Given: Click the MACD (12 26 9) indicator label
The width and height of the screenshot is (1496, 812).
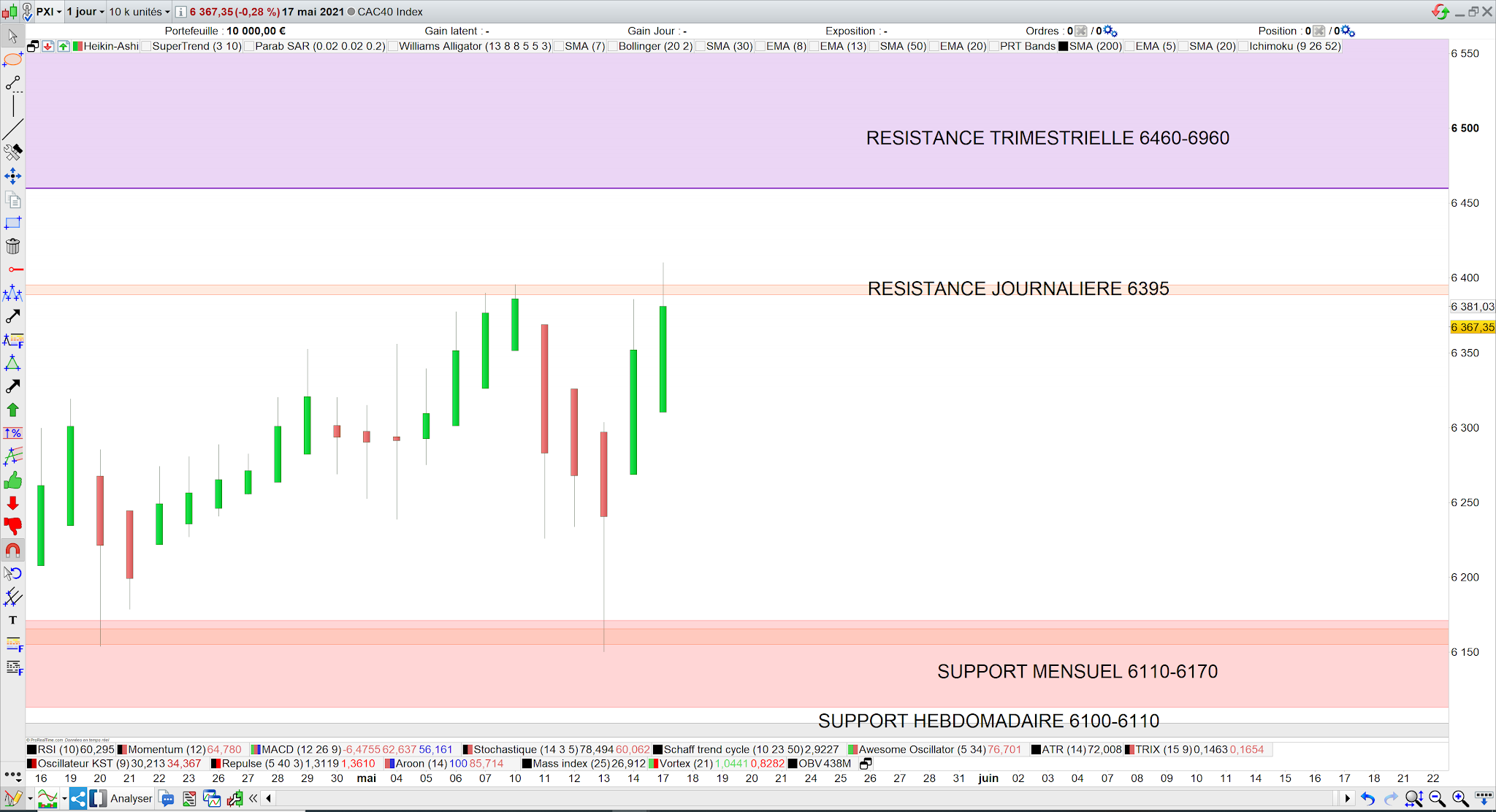Looking at the screenshot, I should pyautogui.click(x=302, y=750).
